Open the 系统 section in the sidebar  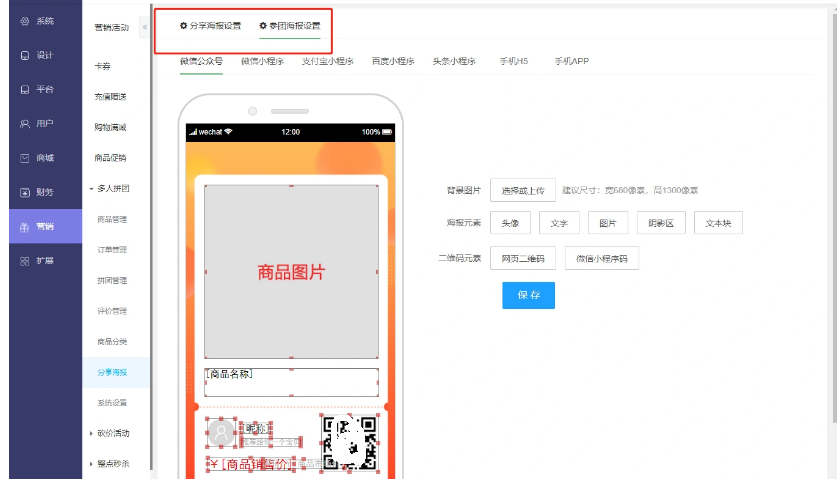coord(38,21)
